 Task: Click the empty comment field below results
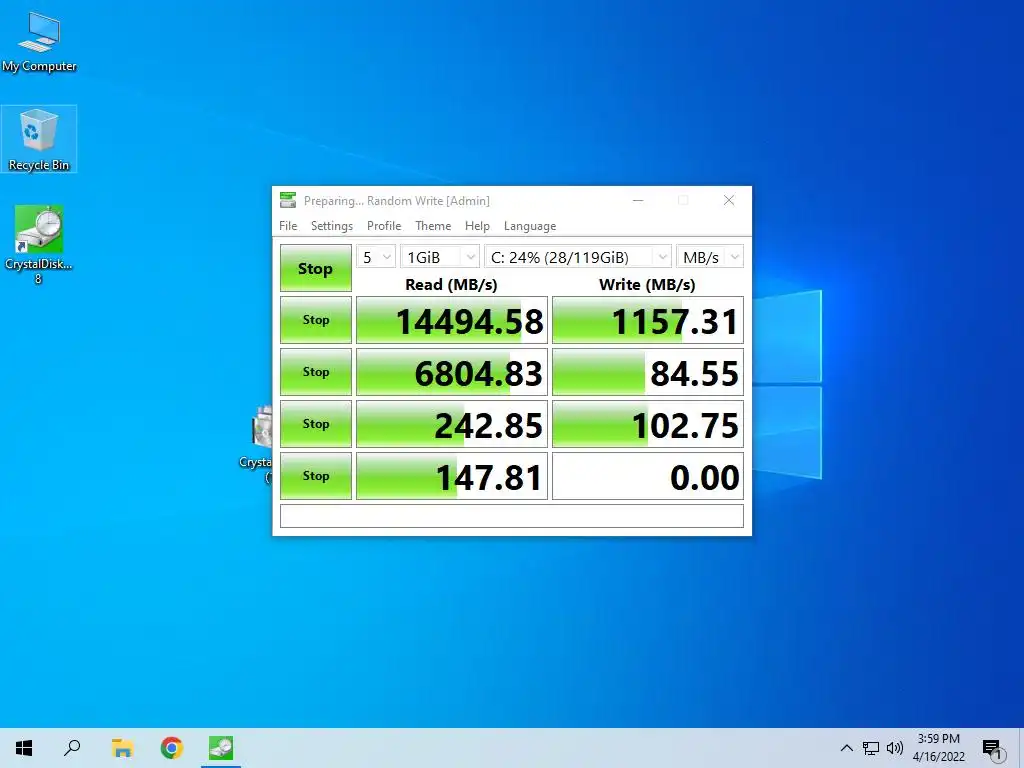[511, 516]
